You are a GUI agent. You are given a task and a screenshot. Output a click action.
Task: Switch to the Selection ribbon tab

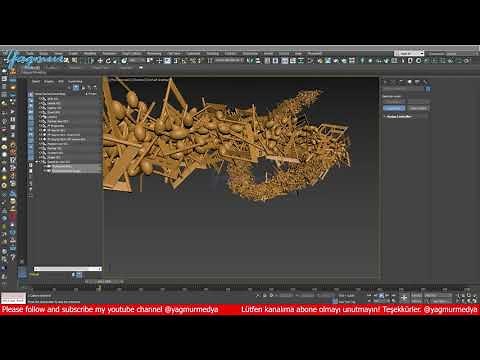[x=75, y=68]
